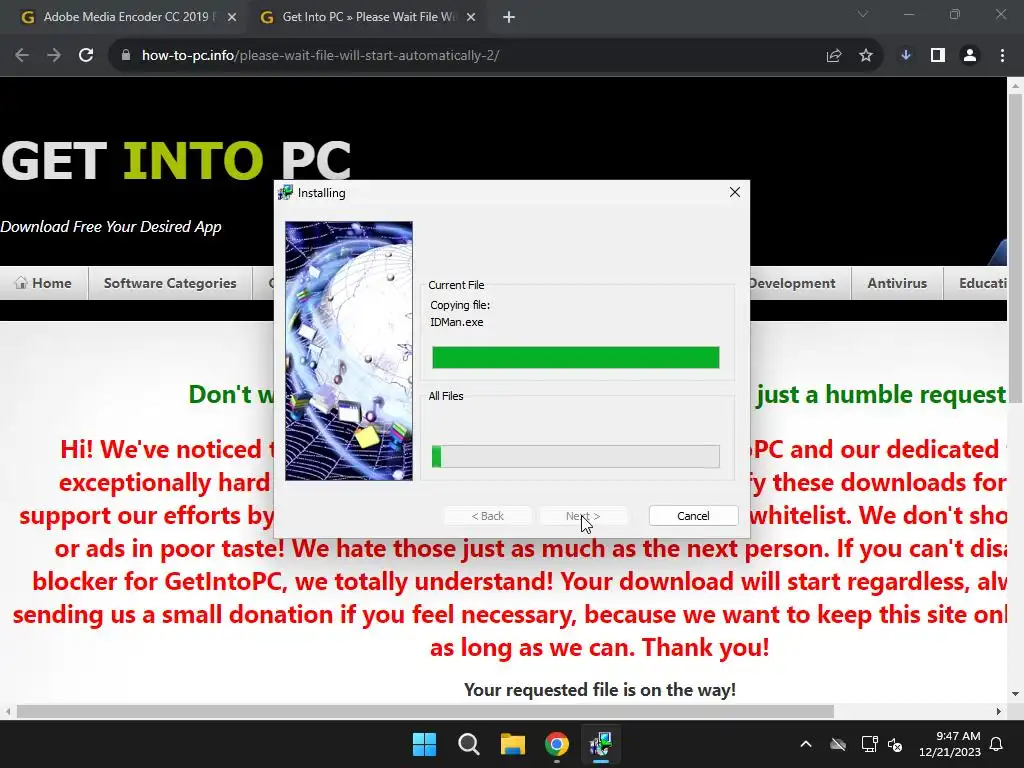Image resolution: width=1024 pixels, height=768 pixels.
Task: Open the Windows Start menu
Action: pyautogui.click(x=424, y=744)
